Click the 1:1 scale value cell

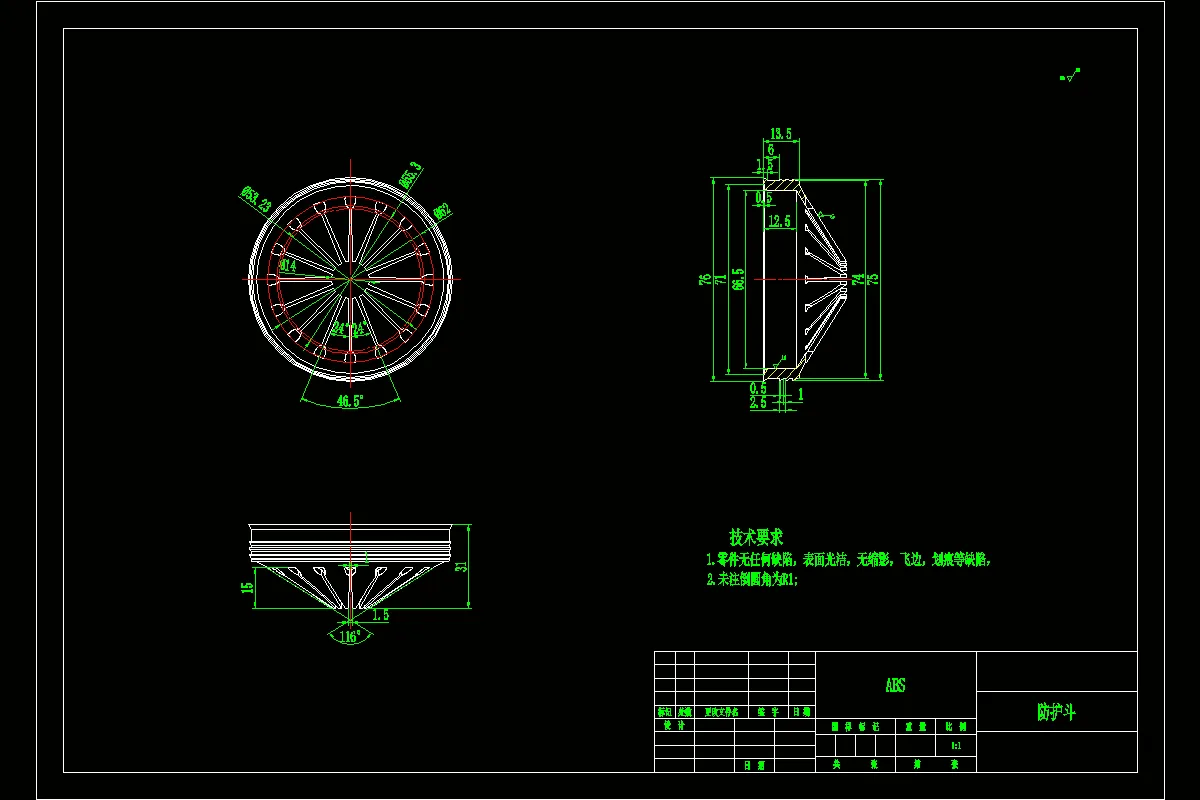coord(954,746)
